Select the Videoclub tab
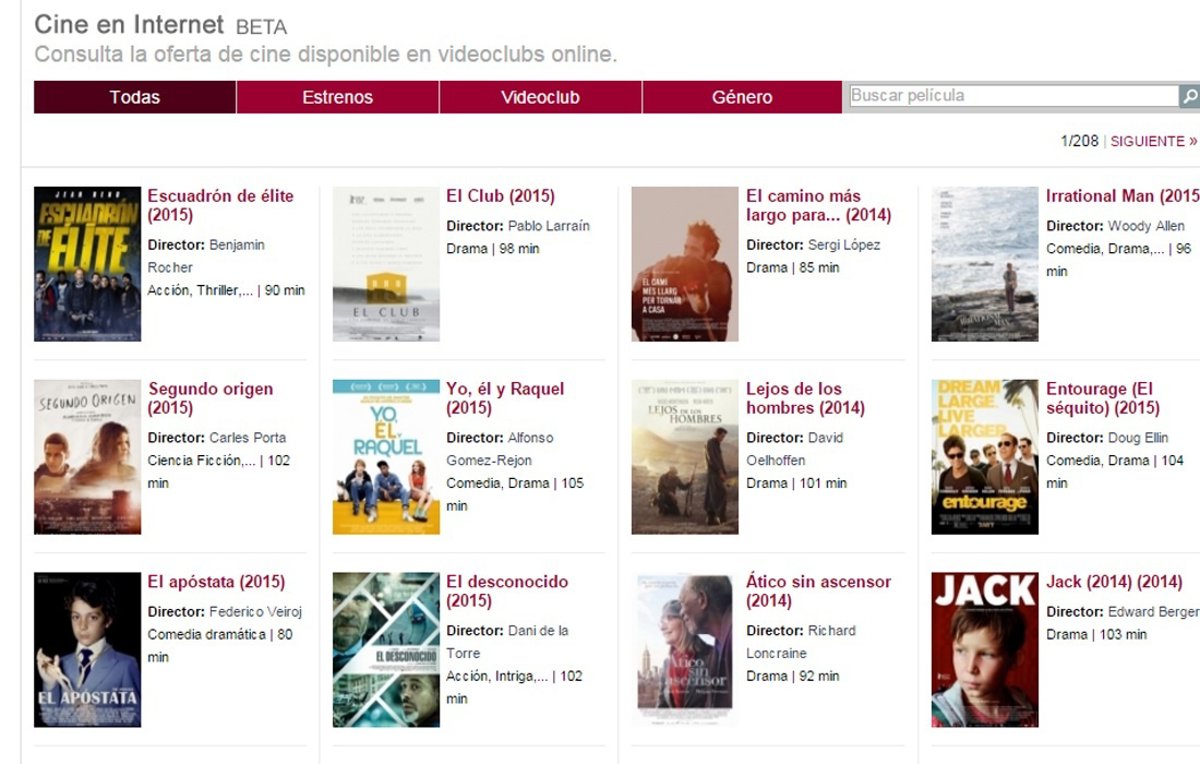Image resolution: width=1200 pixels, height=764 pixels. coord(540,97)
